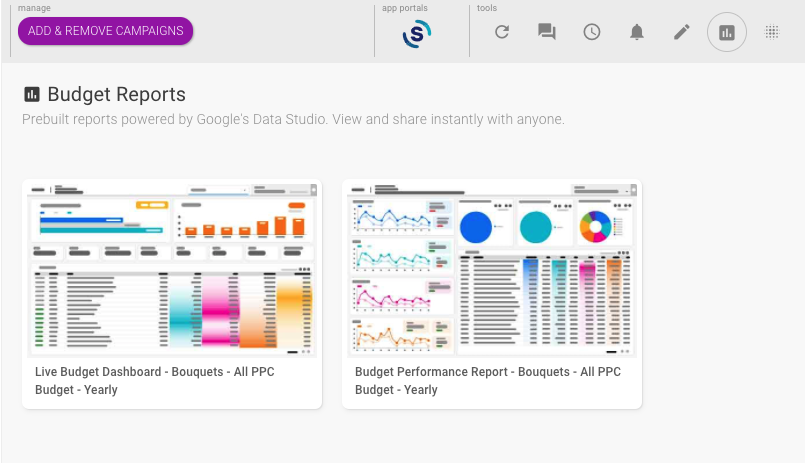Open the Live Budget Dashboard thumbnail

click(x=172, y=268)
